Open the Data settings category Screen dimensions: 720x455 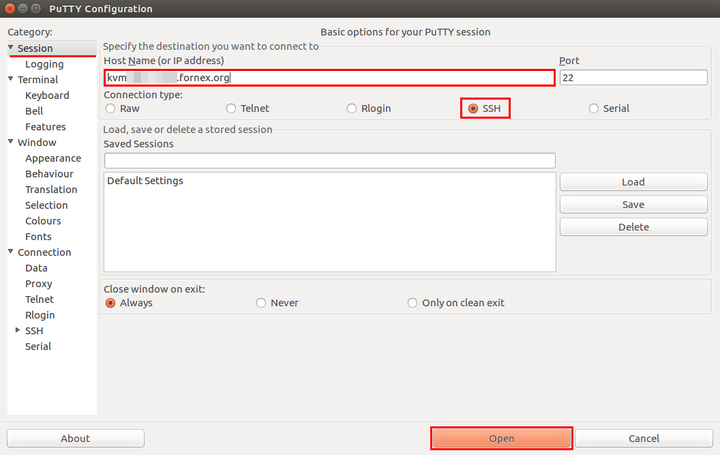[36, 268]
